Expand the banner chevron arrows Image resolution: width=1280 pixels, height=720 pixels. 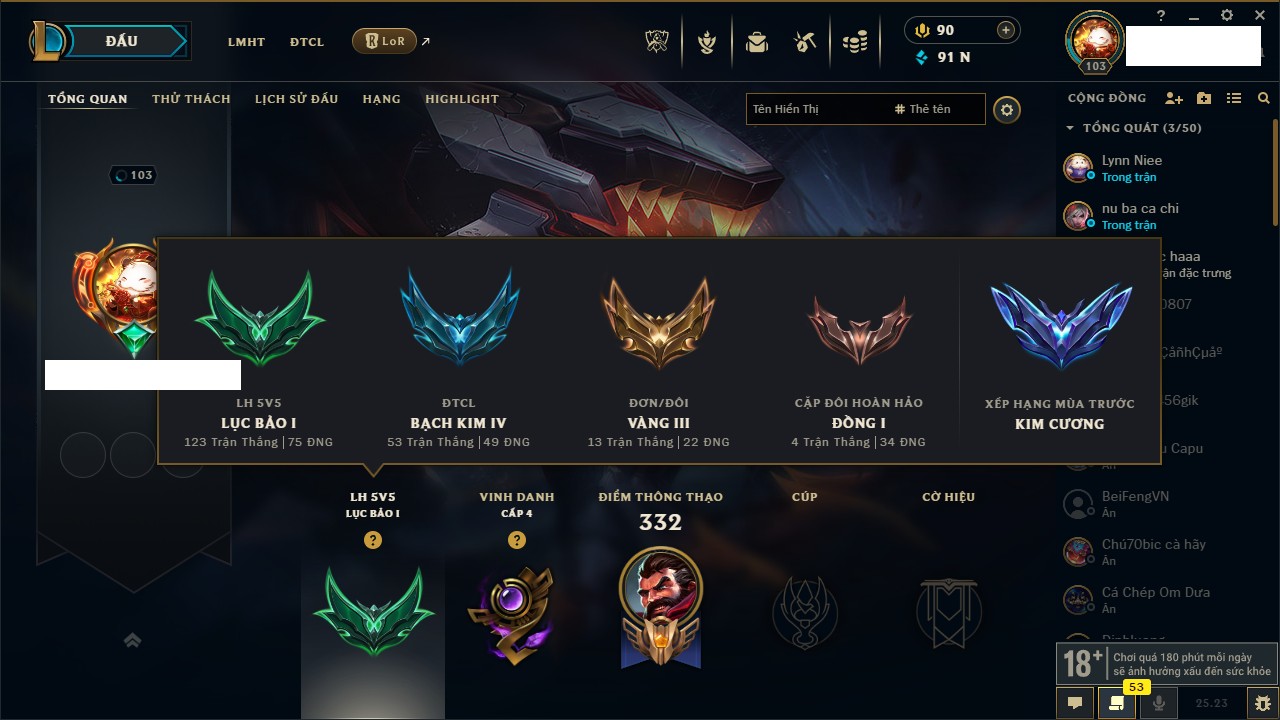point(132,640)
